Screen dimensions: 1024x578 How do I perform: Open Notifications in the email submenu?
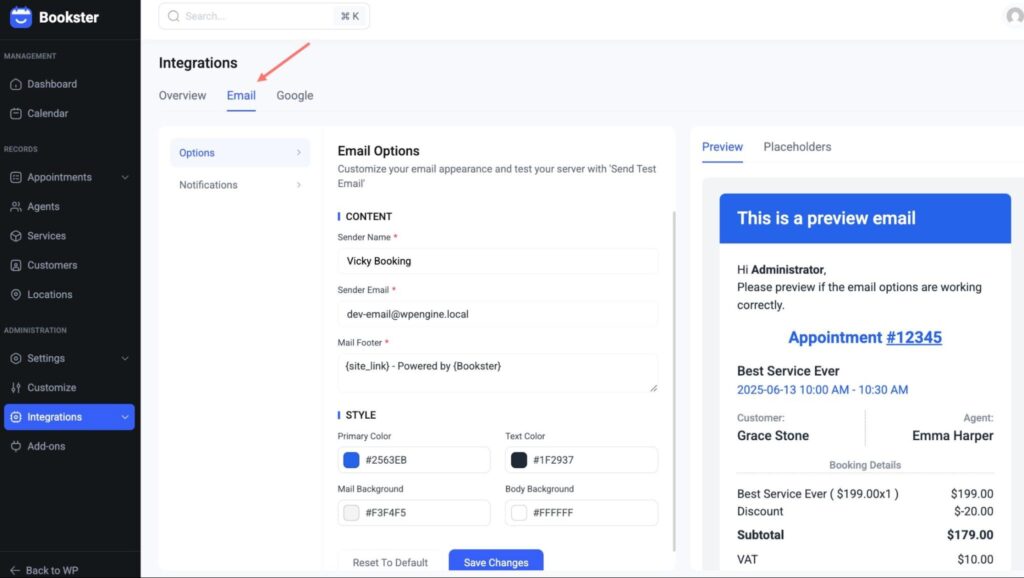click(240, 185)
